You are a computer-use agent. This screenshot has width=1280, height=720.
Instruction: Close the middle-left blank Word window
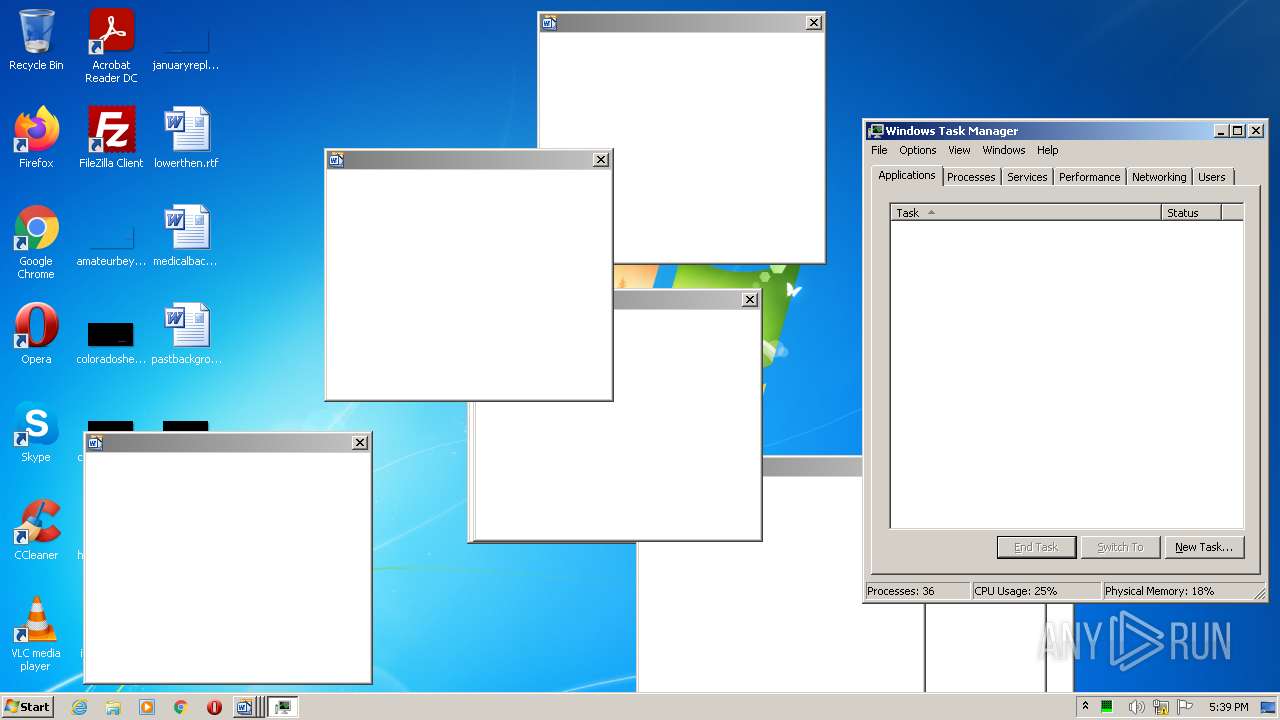pyautogui.click(x=601, y=160)
